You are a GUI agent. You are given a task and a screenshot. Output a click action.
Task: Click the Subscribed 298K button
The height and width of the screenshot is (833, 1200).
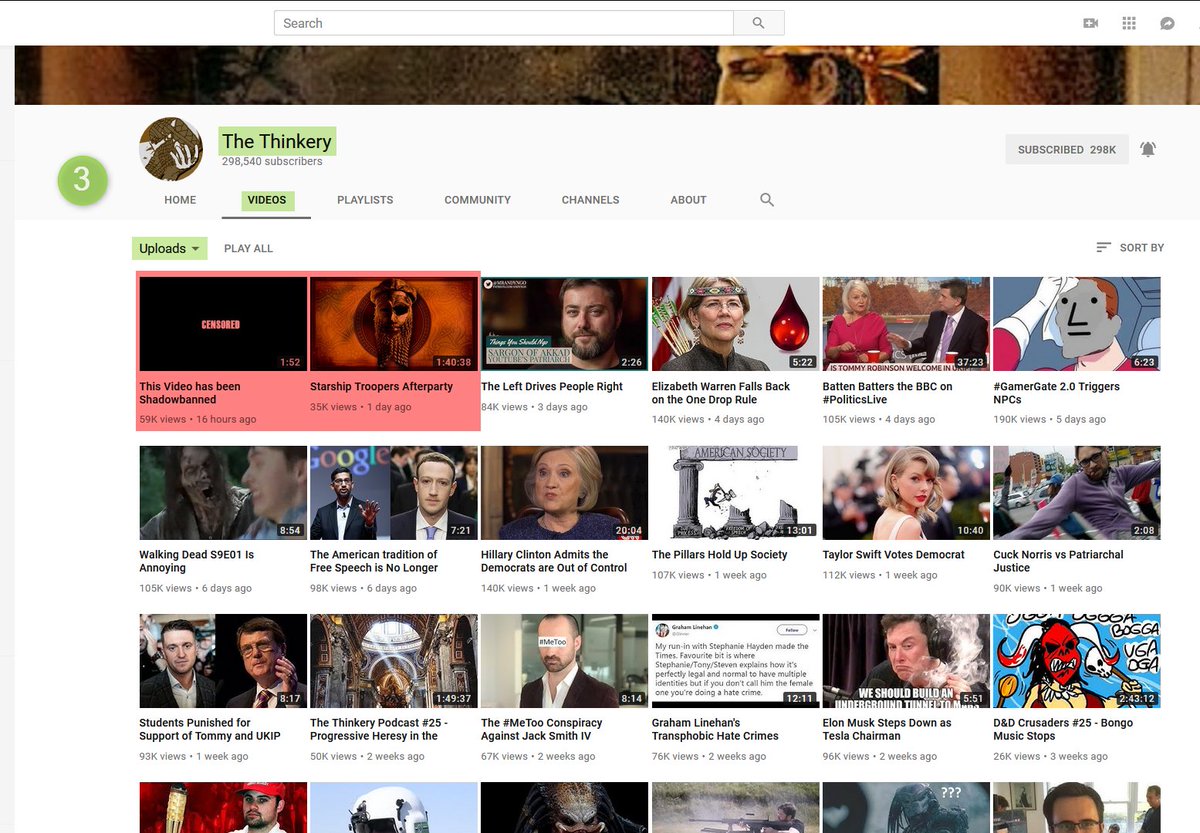click(x=1067, y=149)
